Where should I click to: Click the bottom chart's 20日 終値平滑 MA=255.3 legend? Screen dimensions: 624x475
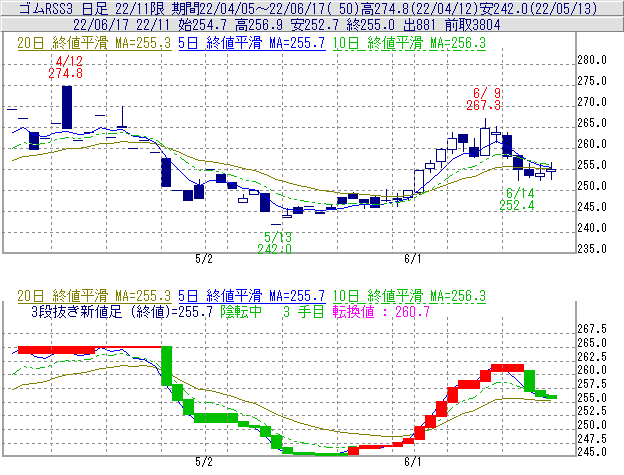pos(94,296)
